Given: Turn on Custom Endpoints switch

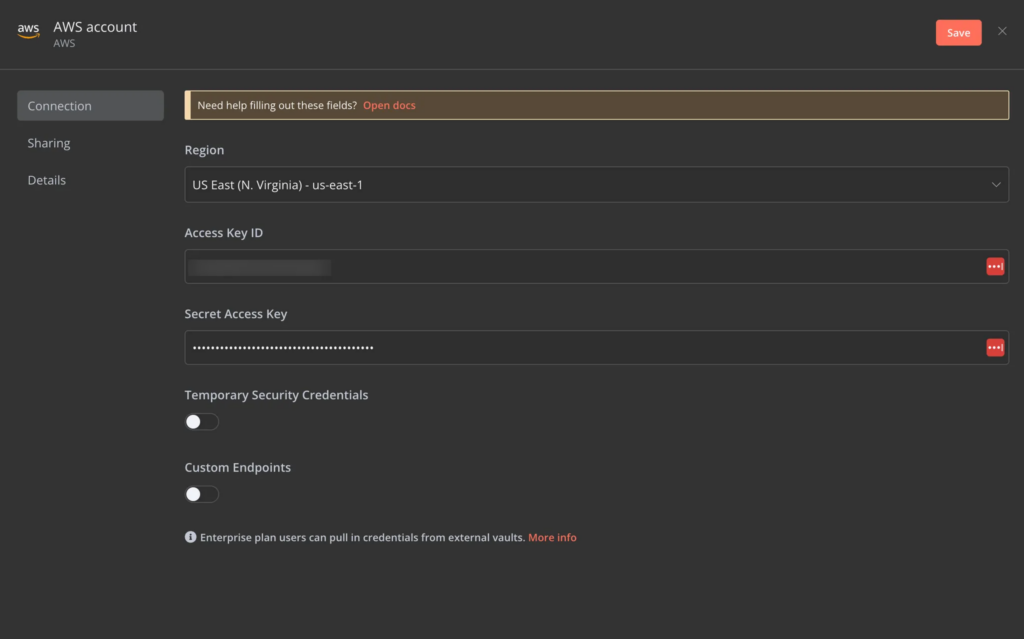Looking at the screenshot, I should tap(201, 495).
